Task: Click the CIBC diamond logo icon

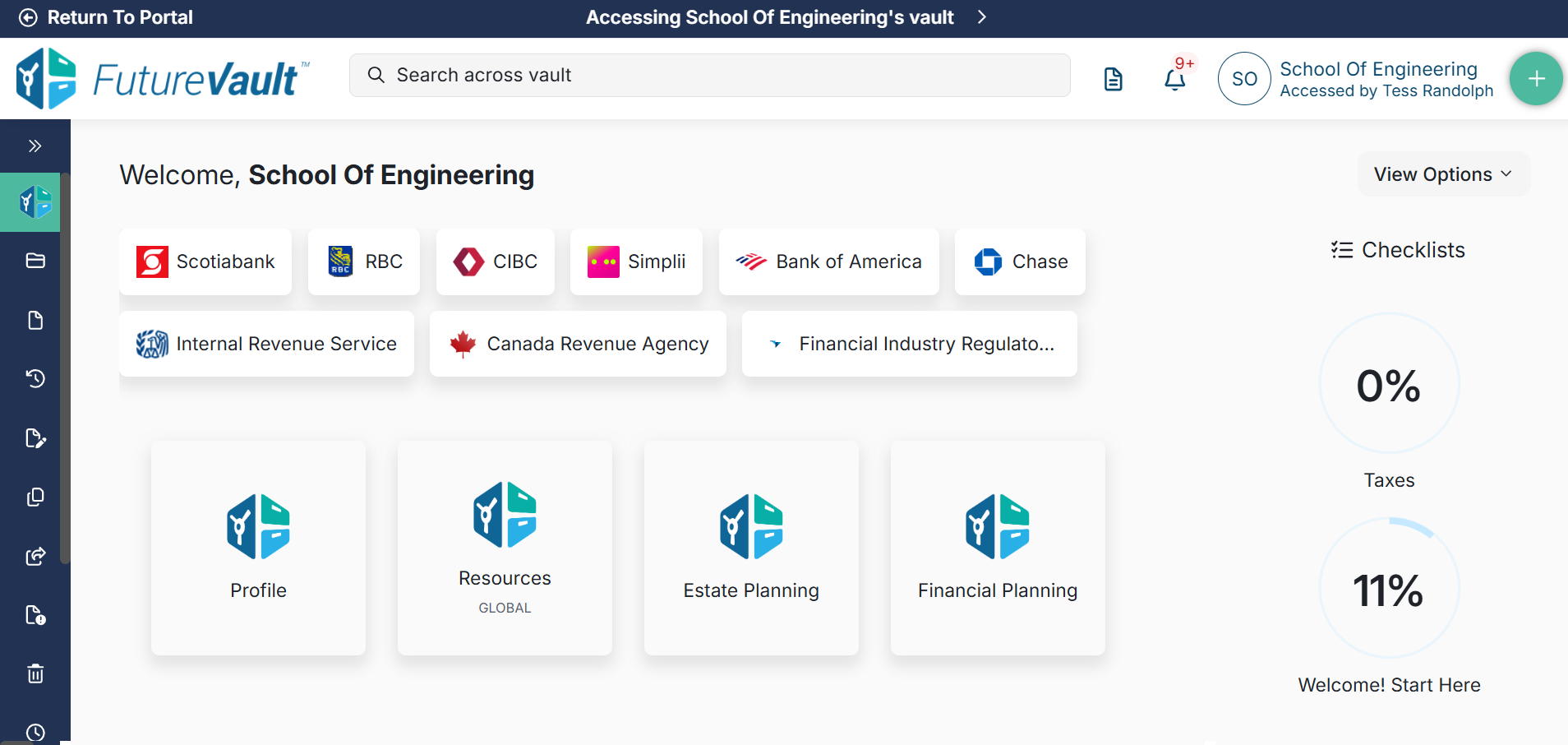Action: coord(468,261)
